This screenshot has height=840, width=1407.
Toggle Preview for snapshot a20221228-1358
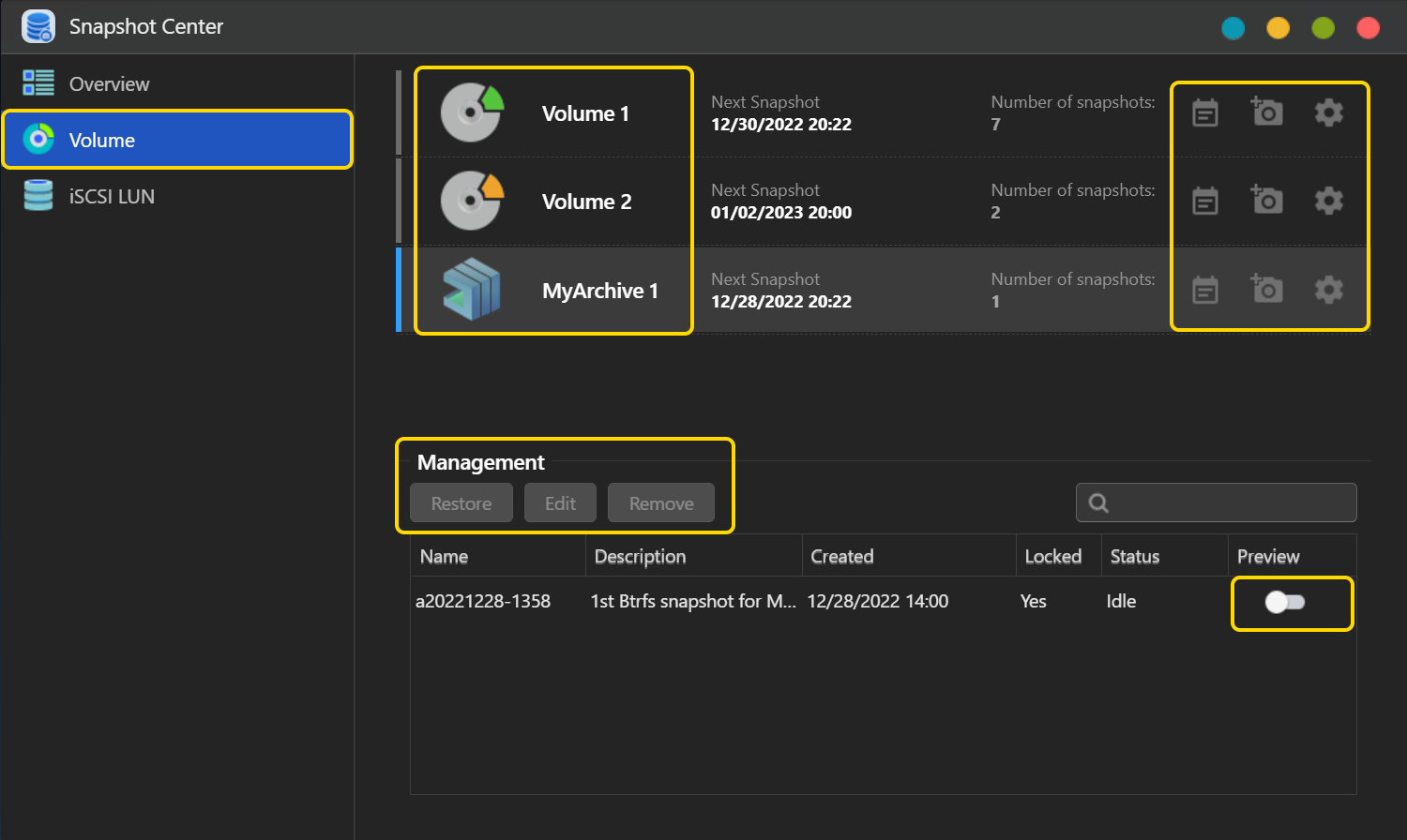click(1284, 602)
